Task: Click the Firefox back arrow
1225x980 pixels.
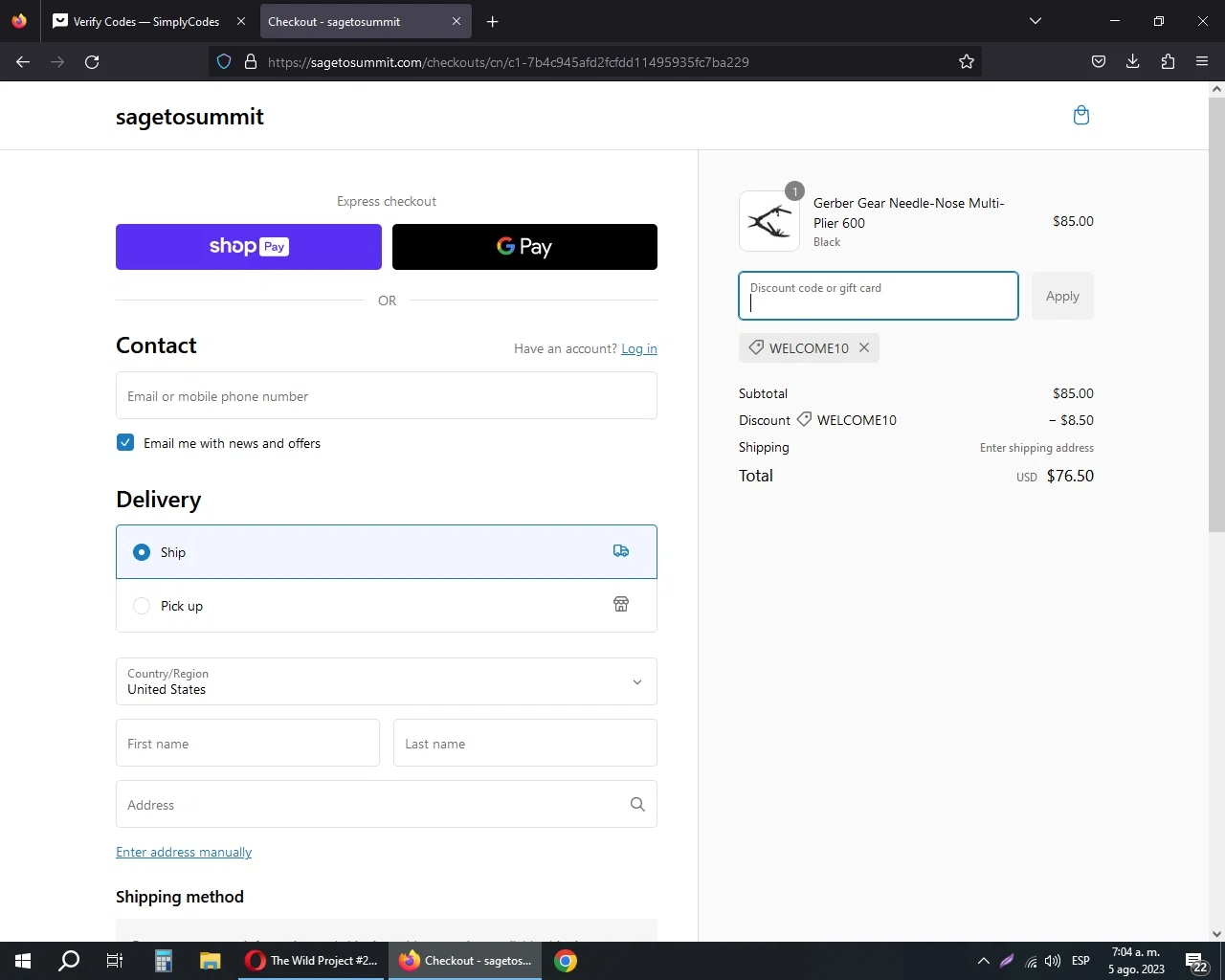Action: (x=23, y=62)
